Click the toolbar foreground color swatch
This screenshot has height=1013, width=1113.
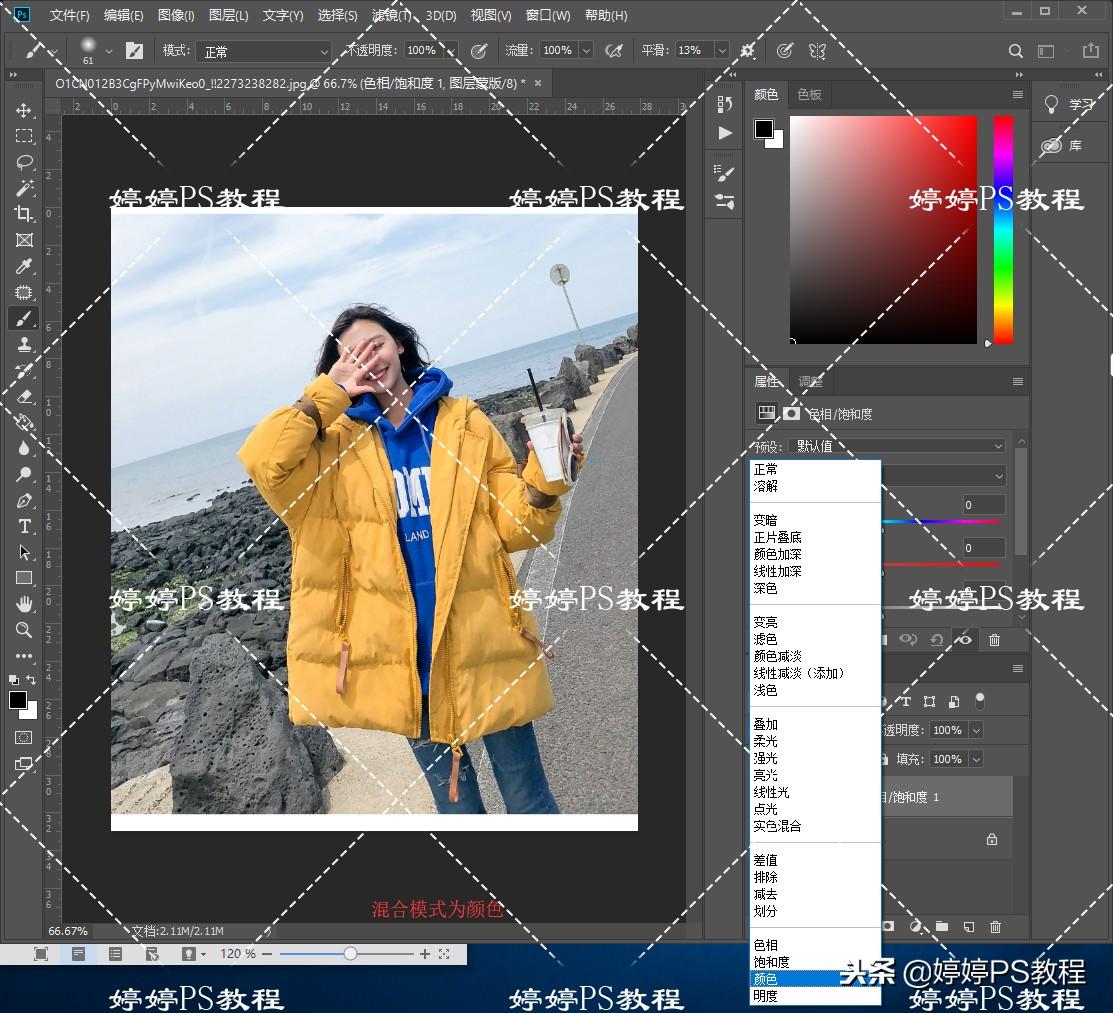point(18,700)
